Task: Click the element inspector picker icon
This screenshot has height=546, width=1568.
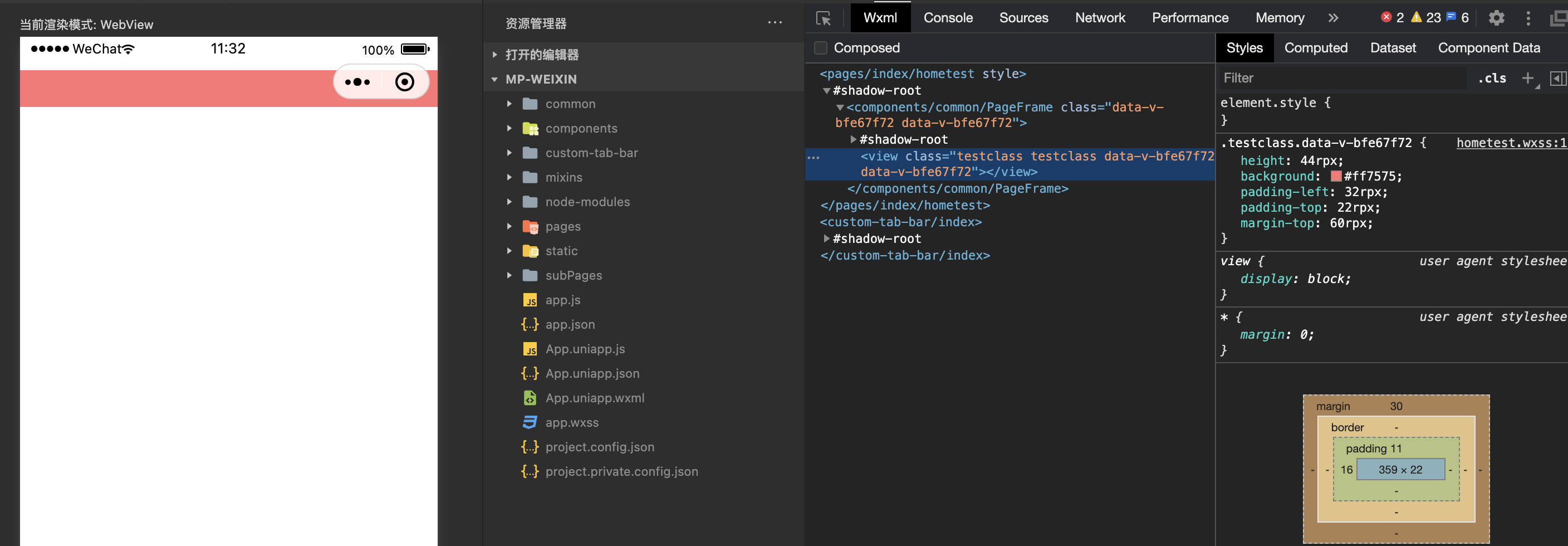Action: (x=824, y=18)
